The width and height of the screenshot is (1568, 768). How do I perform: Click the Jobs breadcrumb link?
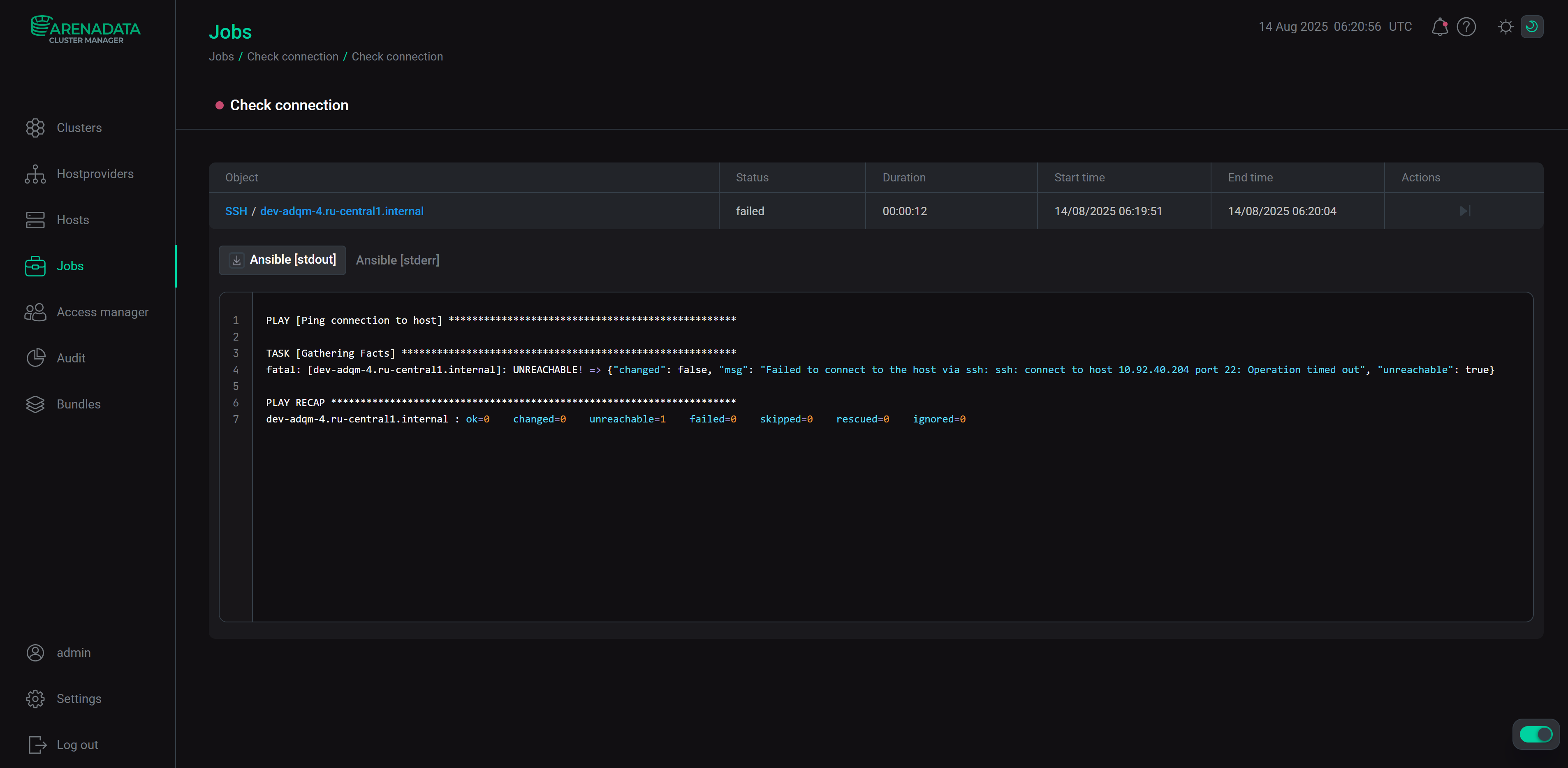coord(221,56)
